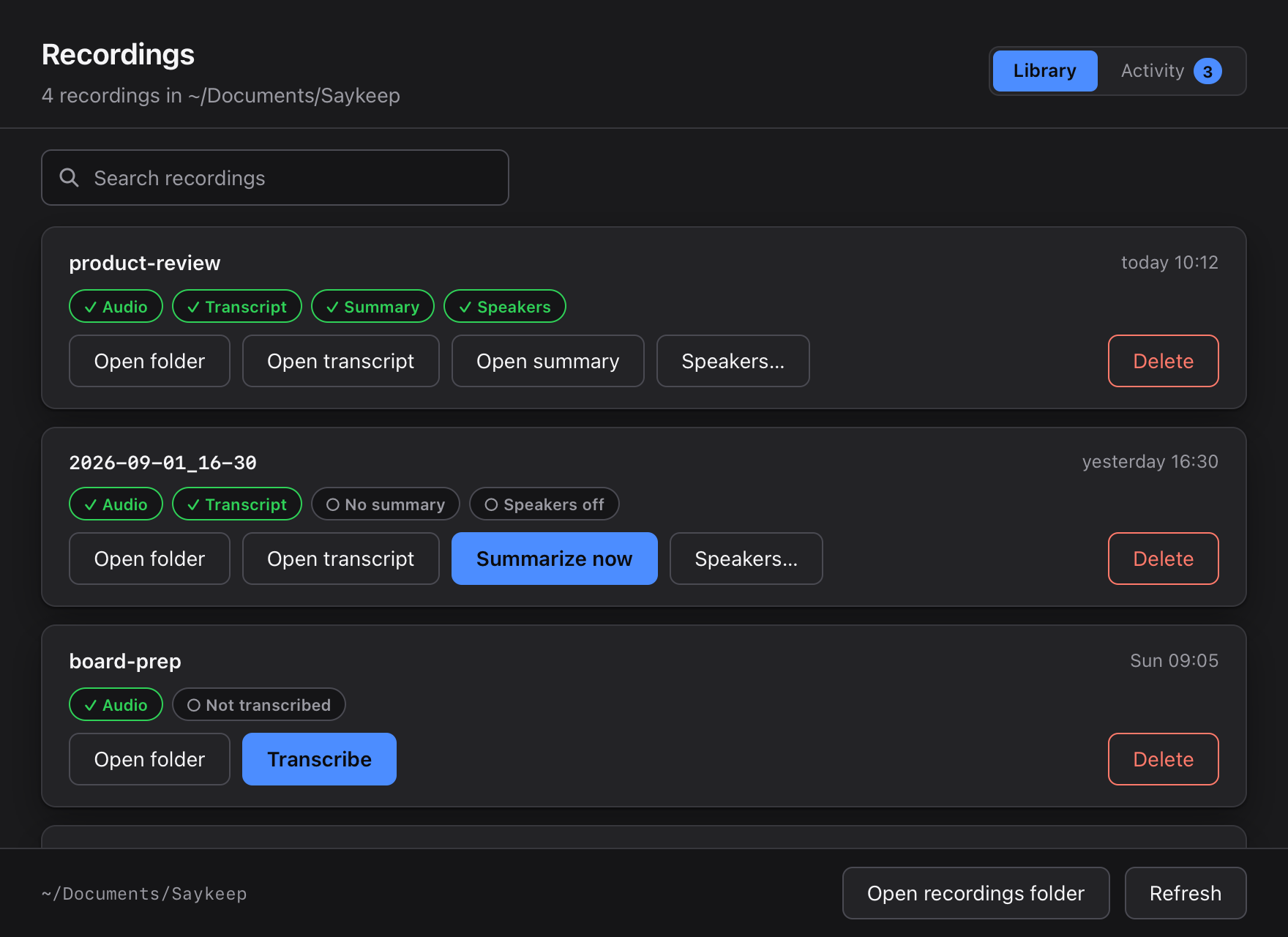Image resolution: width=1288 pixels, height=937 pixels.
Task: Click Audio badge on 2026-09-01_16-30
Action: pyautogui.click(x=116, y=504)
